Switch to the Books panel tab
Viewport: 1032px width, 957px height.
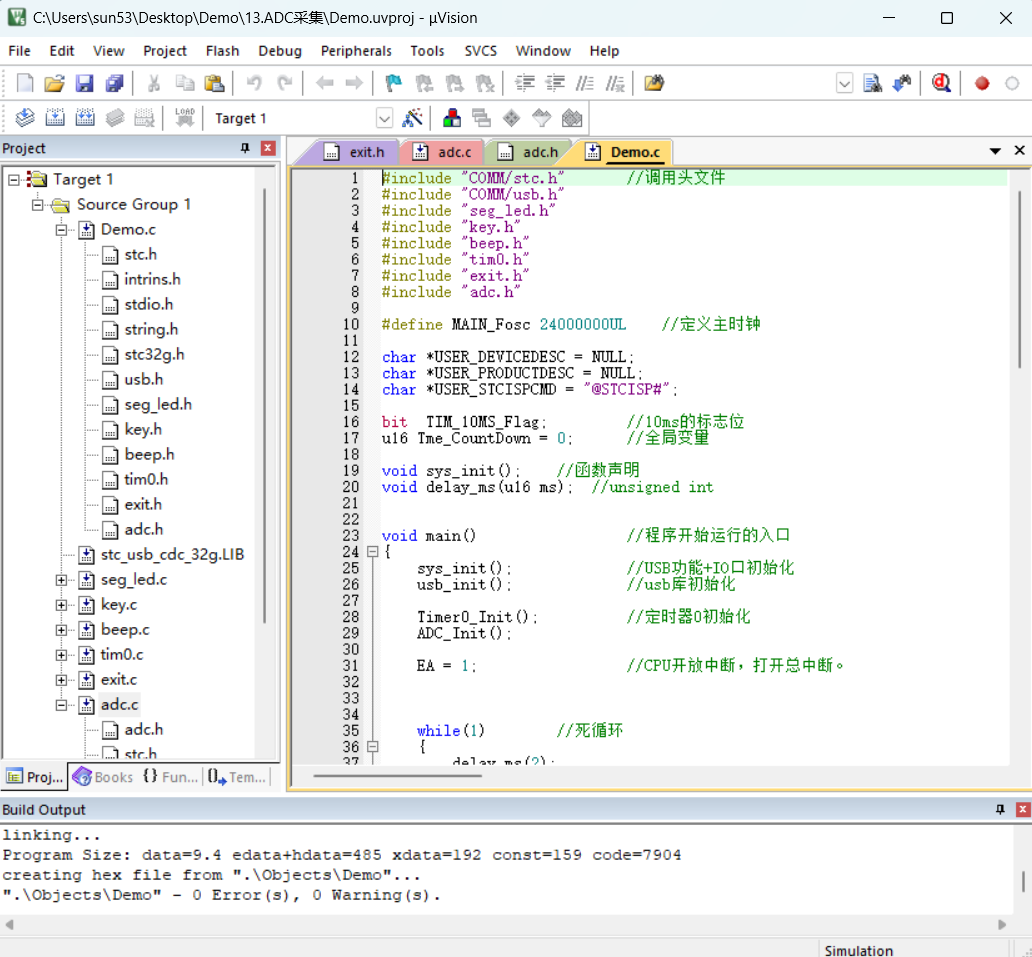point(103,777)
